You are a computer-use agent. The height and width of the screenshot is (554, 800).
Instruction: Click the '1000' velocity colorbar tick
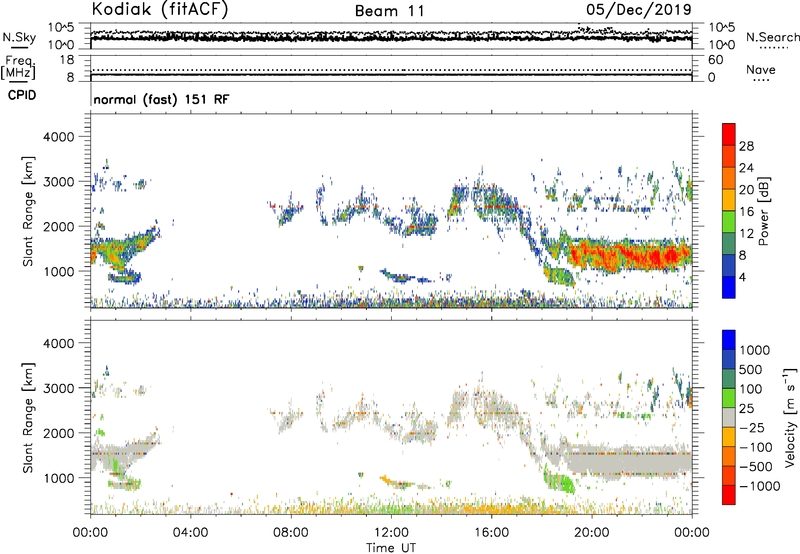[x=755, y=350]
